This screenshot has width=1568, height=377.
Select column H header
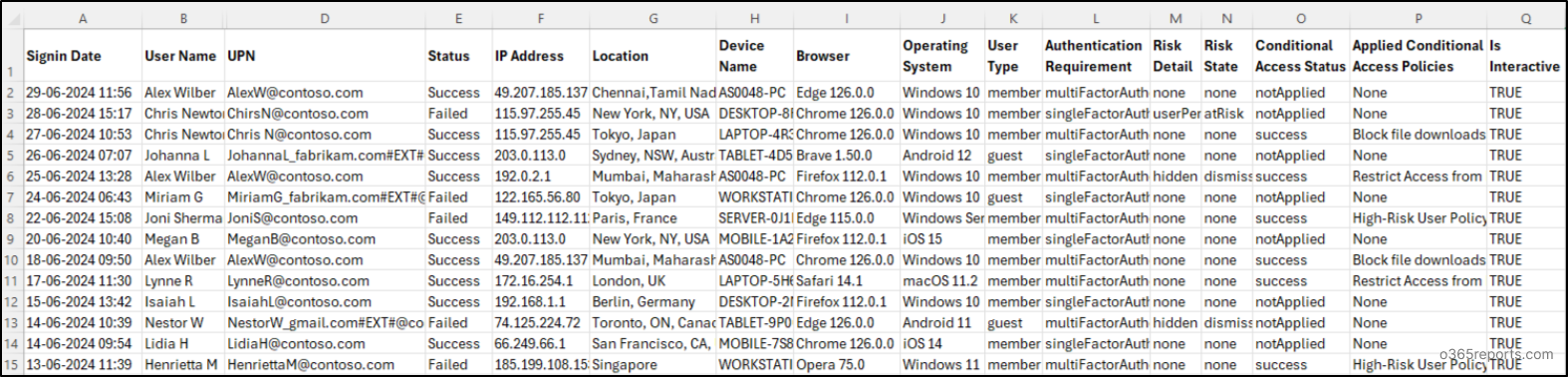tap(754, 18)
